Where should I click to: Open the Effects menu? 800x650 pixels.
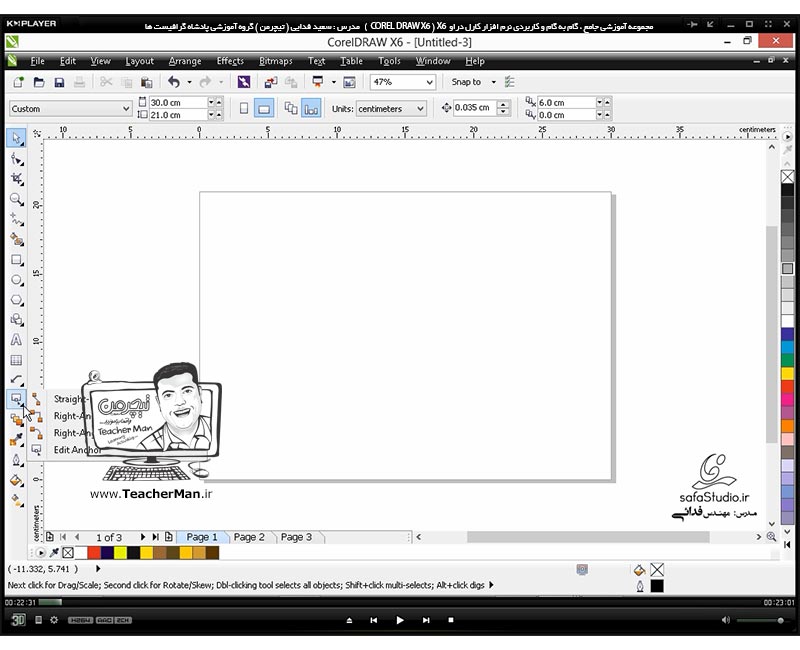(x=230, y=61)
